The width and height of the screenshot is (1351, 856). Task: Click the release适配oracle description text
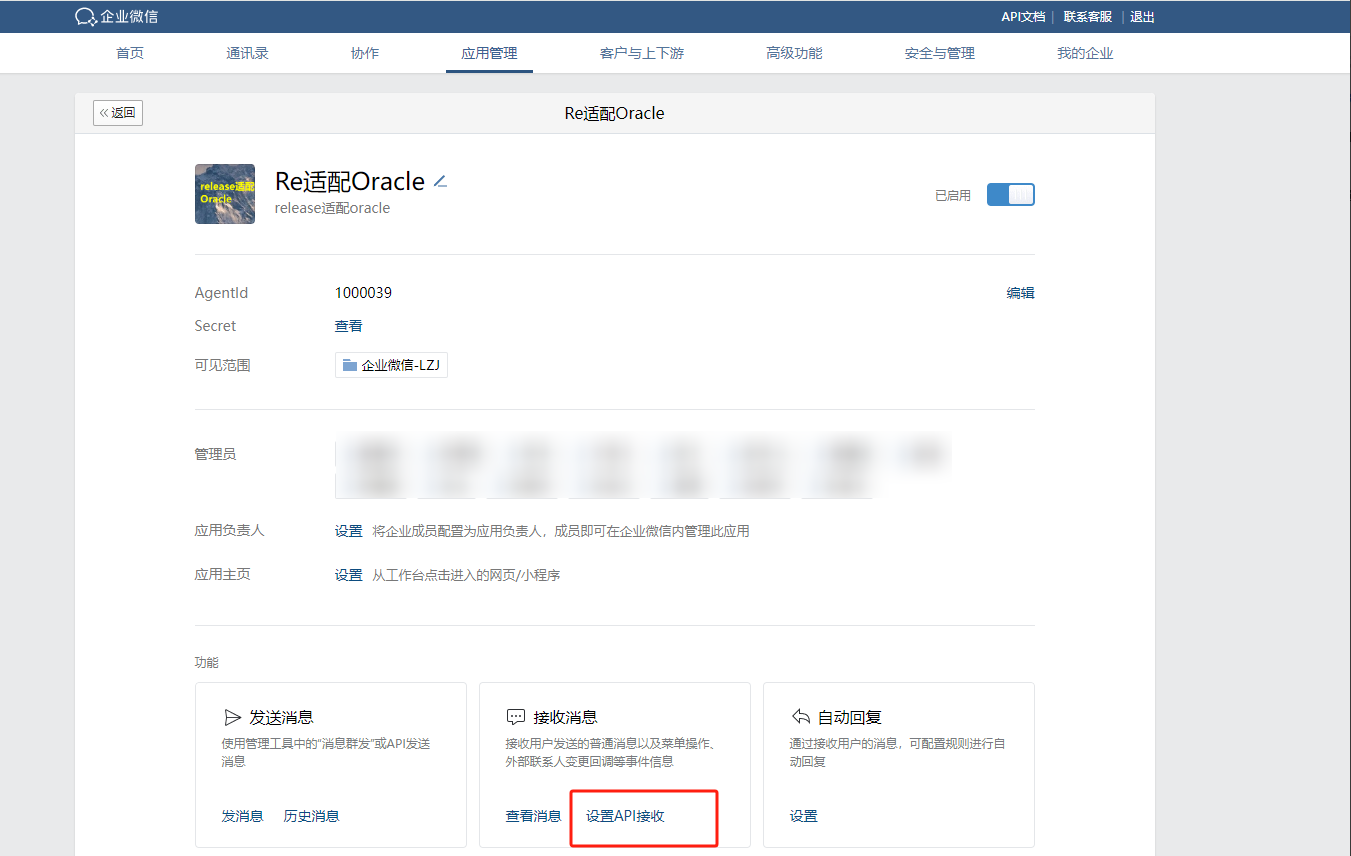332,208
